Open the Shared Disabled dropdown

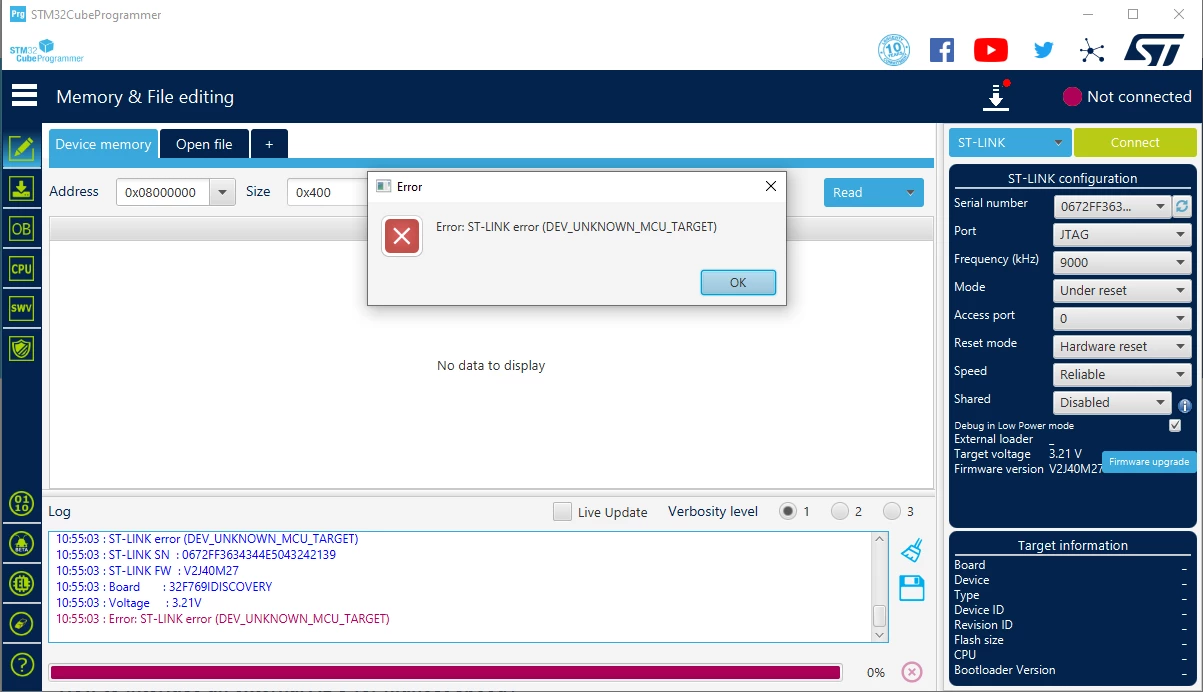coord(1112,402)
